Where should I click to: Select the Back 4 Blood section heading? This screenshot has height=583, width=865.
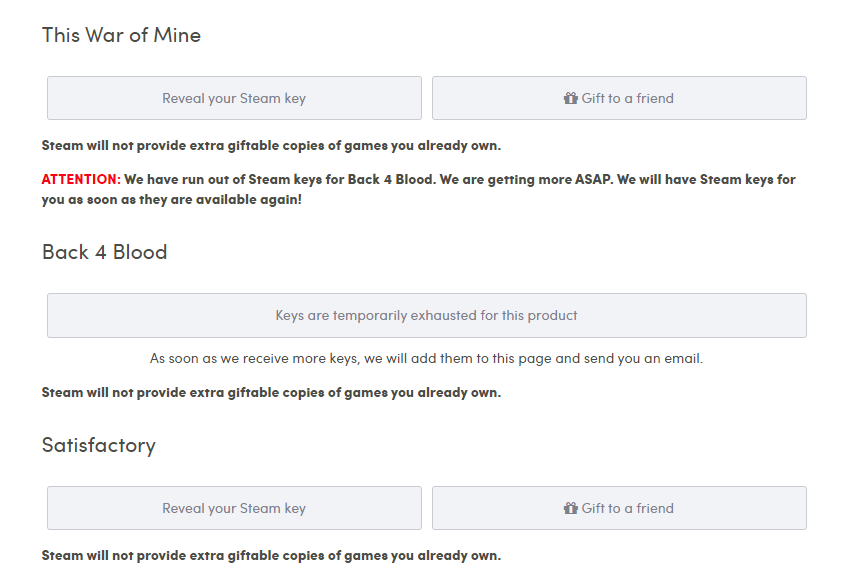tap(104, 252)
